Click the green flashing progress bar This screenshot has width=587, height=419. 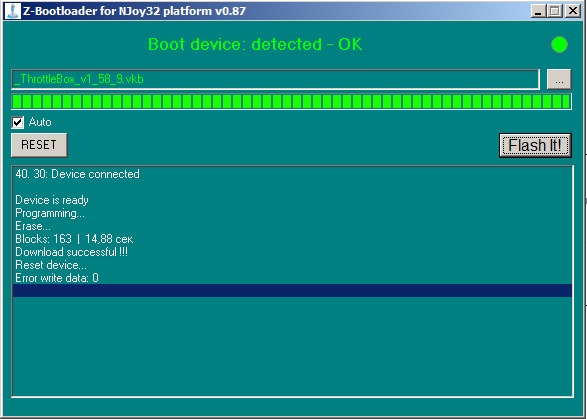click(291, 101)
